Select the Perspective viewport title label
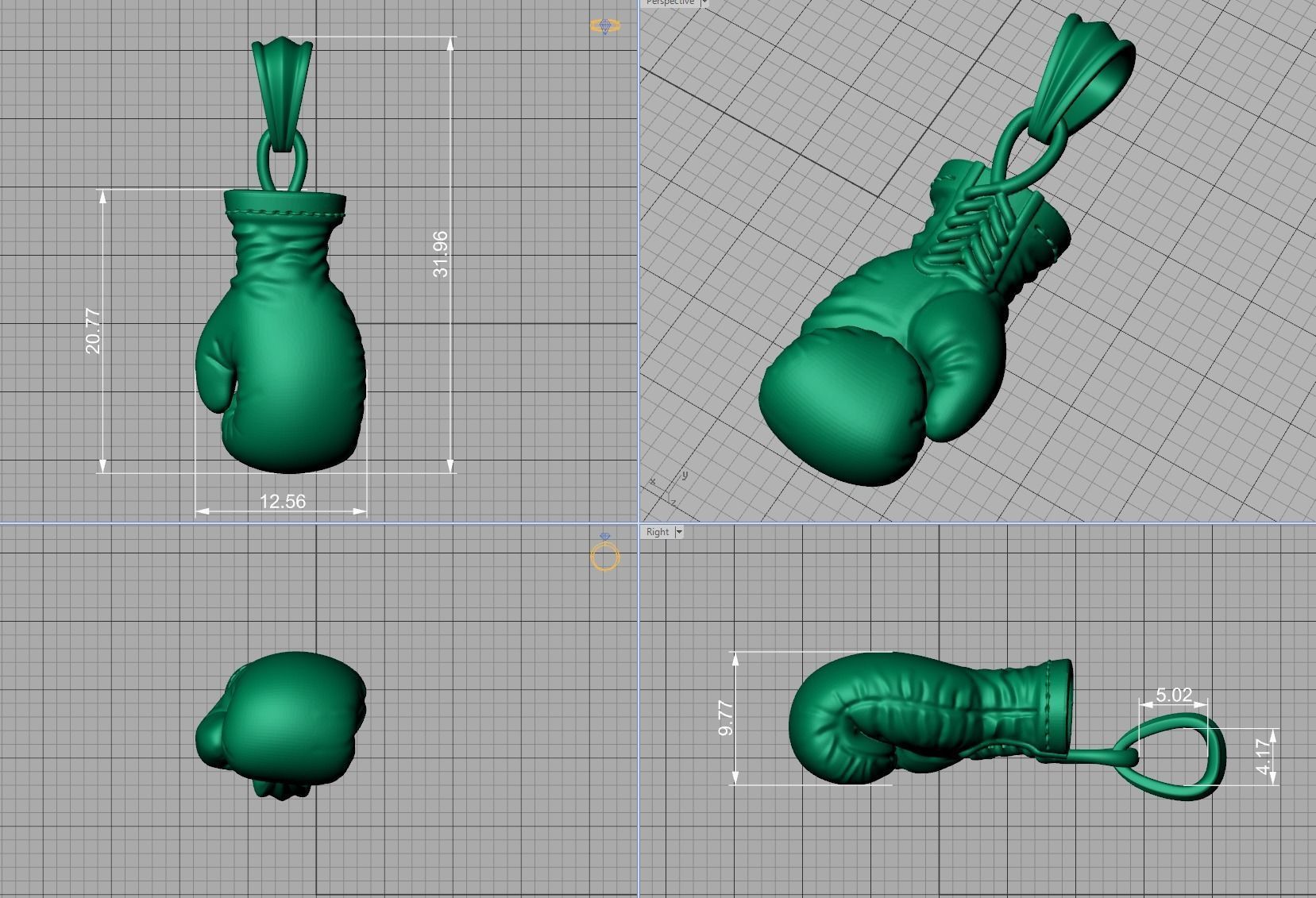 pos(670,3)
